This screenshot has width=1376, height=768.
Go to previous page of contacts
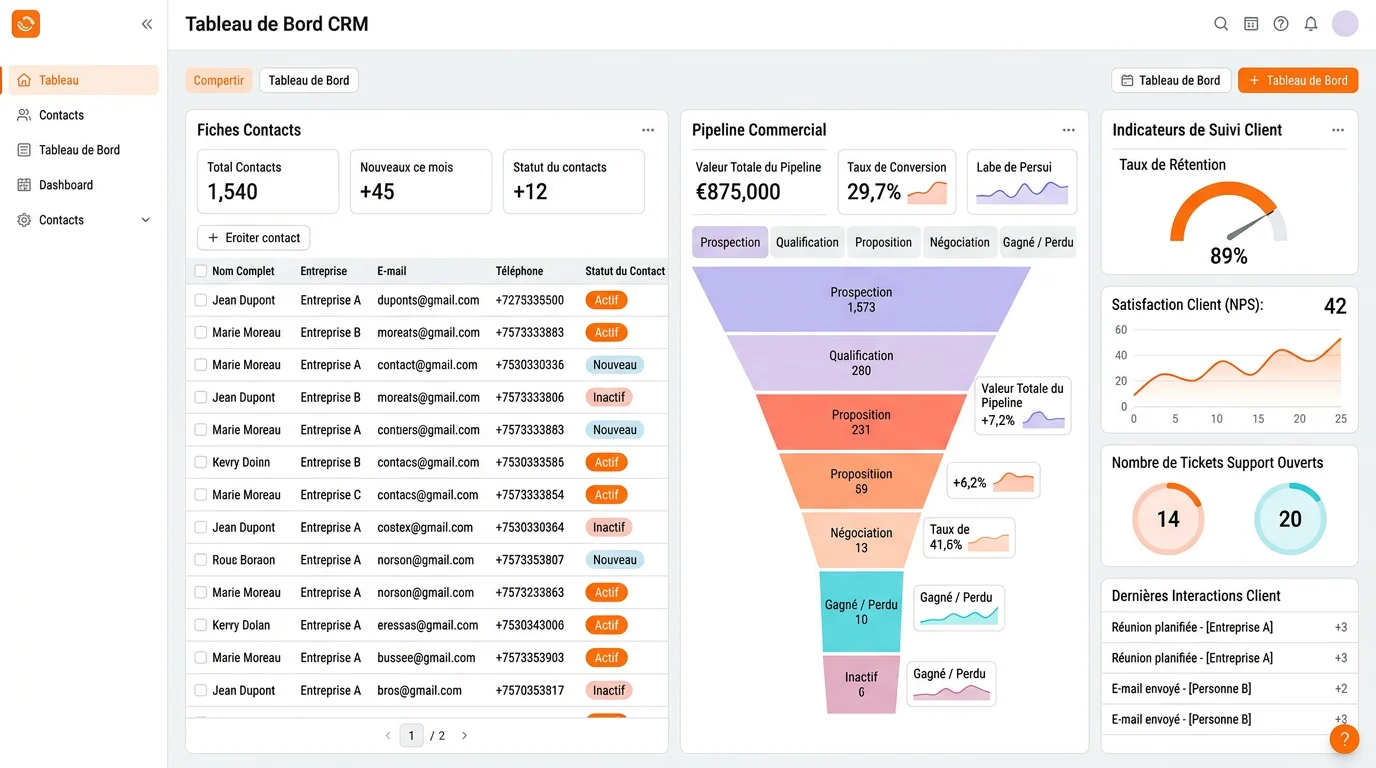pos(388,736)
